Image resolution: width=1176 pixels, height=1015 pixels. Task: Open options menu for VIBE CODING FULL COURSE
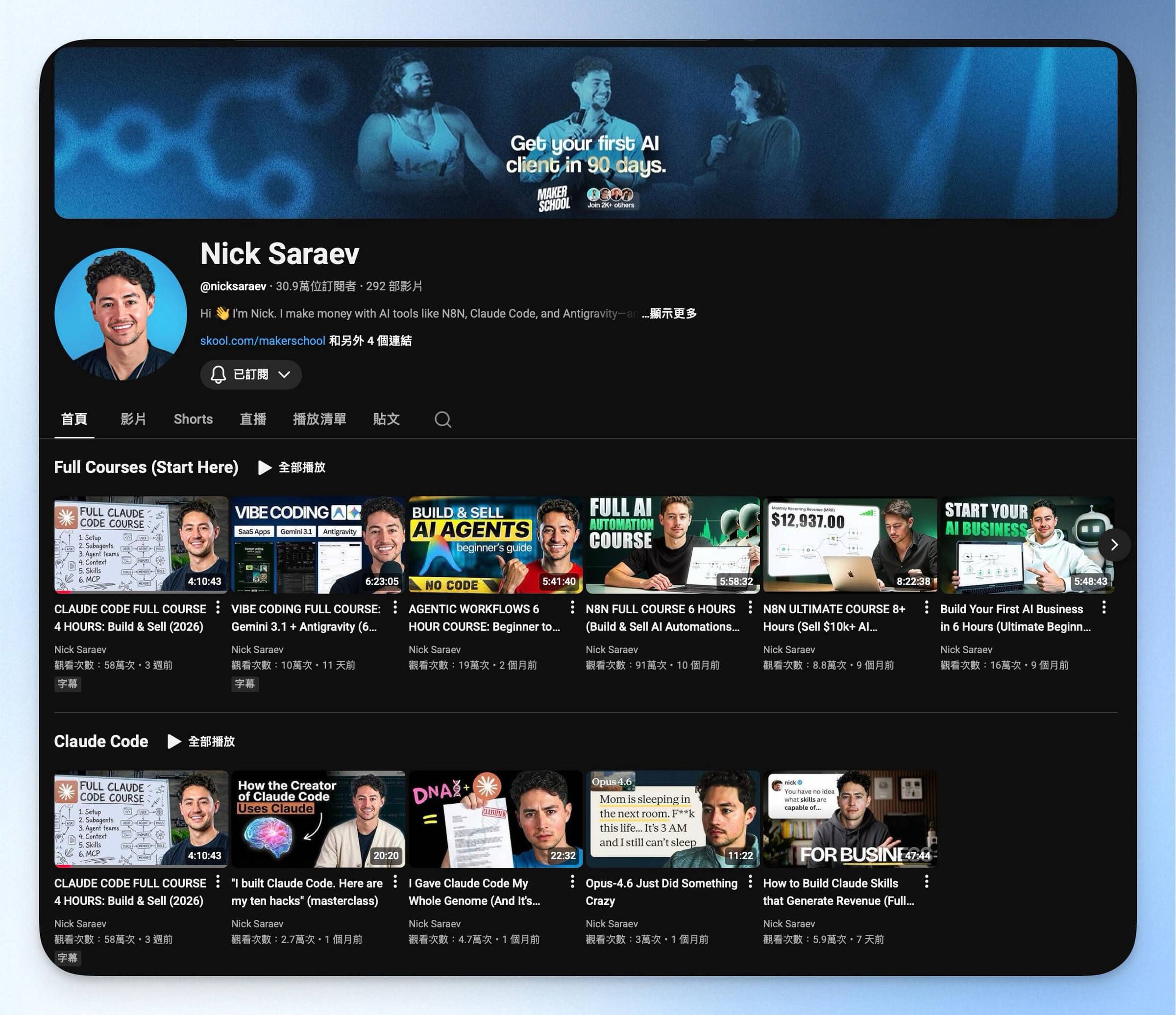395,607
